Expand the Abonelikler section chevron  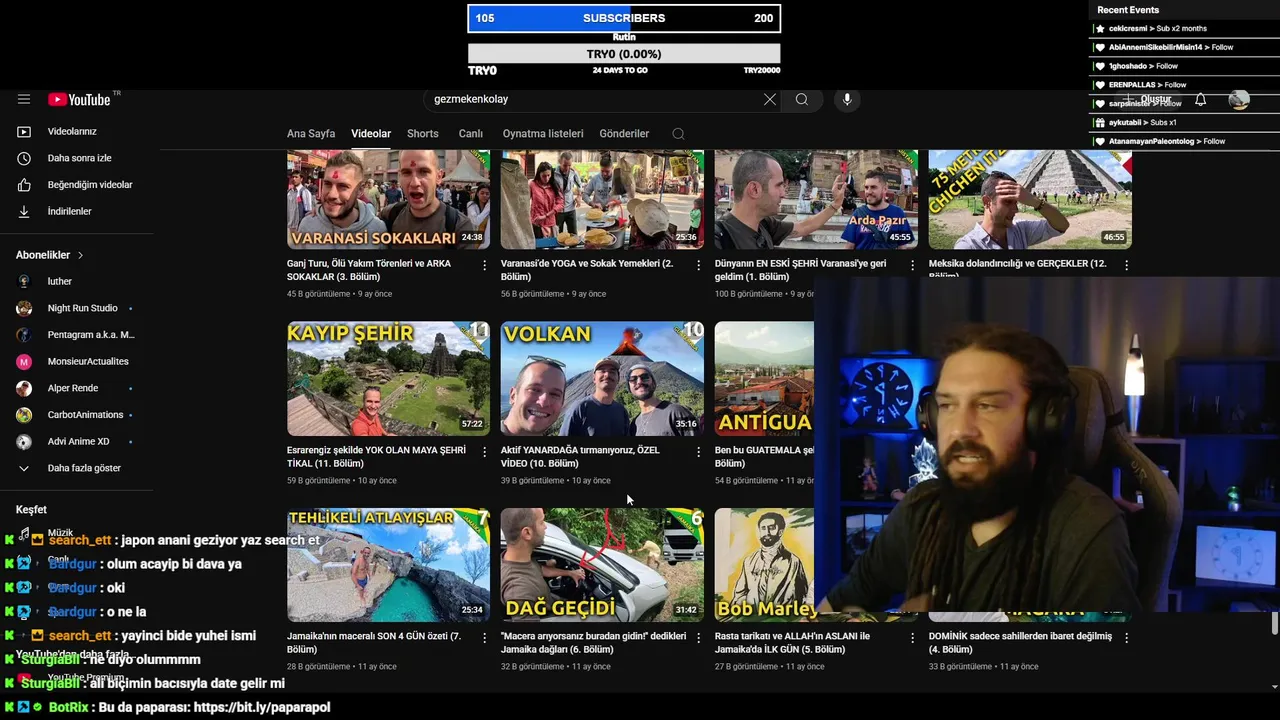click(x=80, y=255)
